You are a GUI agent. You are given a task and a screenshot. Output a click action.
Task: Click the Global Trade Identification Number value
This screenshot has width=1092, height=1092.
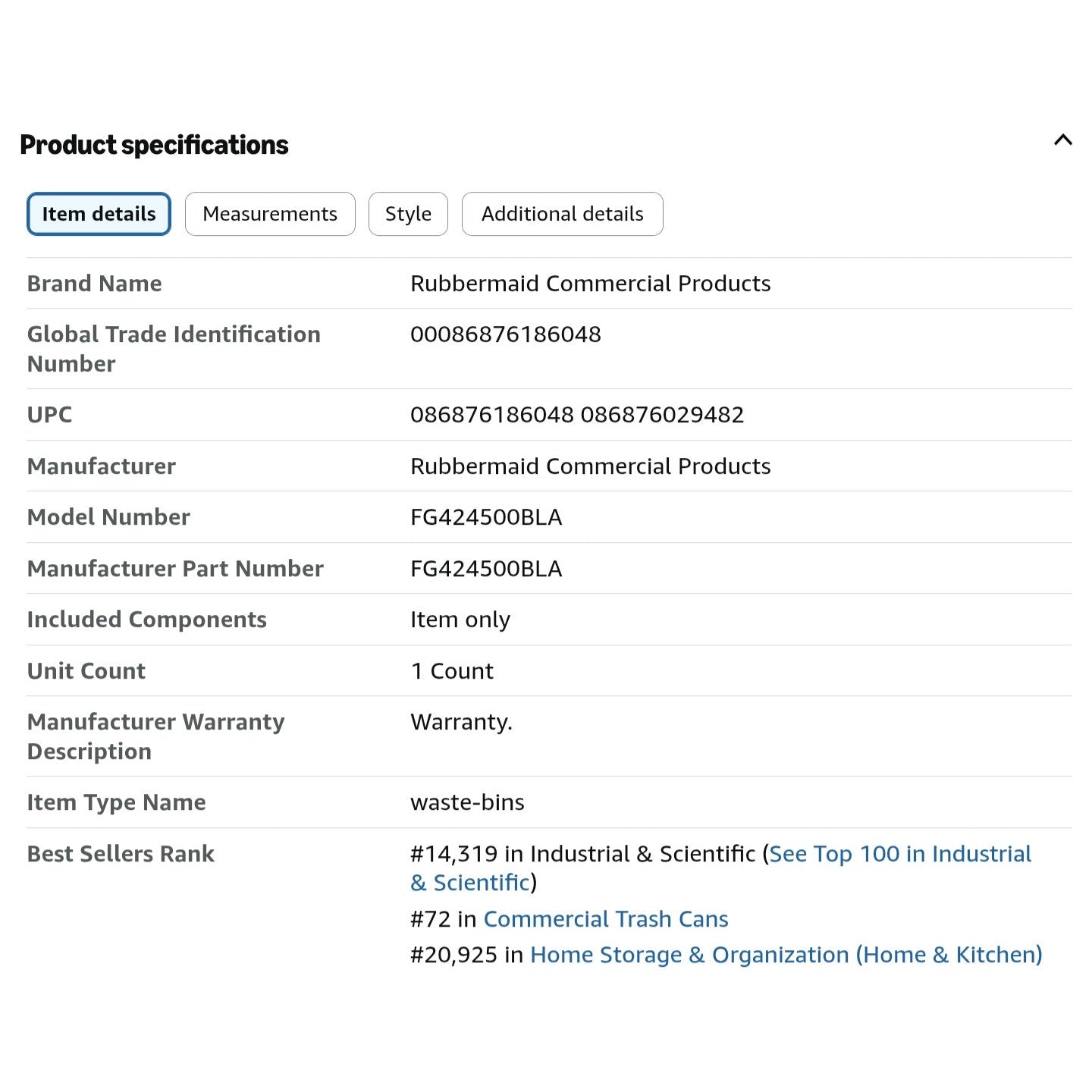[x=506, y=334]
